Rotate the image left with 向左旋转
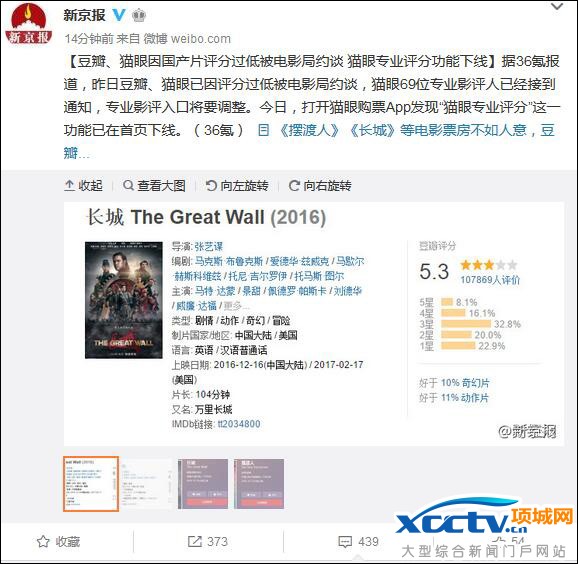Viewport: 578px width, 564px height. 237,185
